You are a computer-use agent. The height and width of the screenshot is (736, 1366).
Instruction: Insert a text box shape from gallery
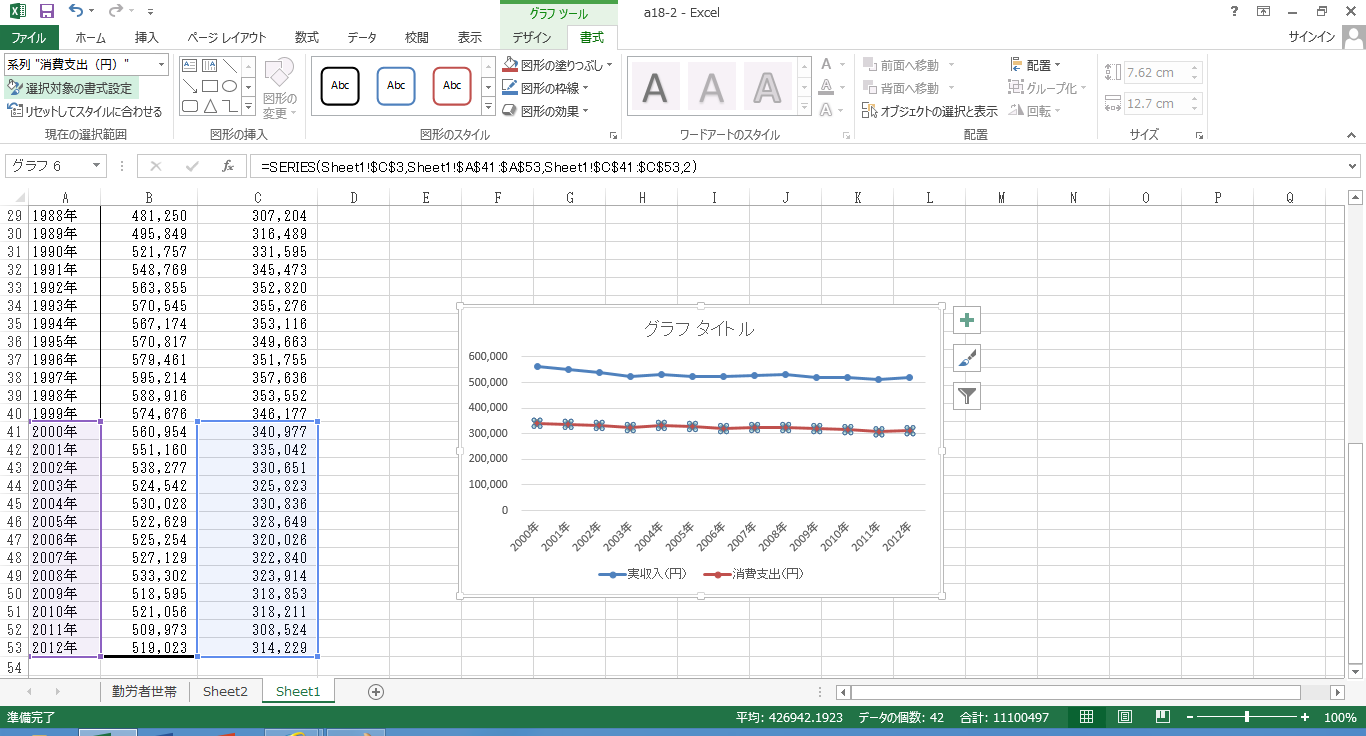click(x=189, y=66)
